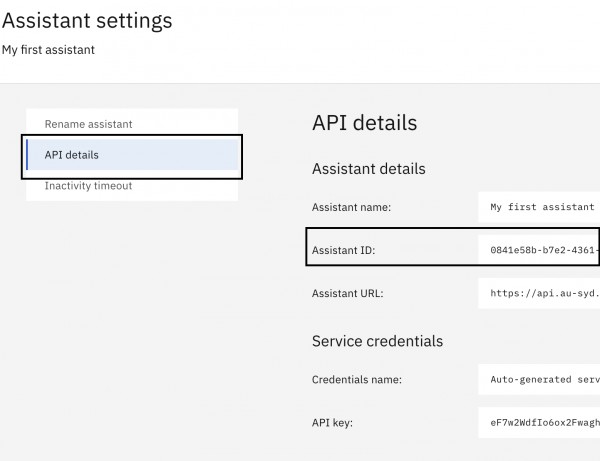Select the API details sidebar item

tap(132, 155)
